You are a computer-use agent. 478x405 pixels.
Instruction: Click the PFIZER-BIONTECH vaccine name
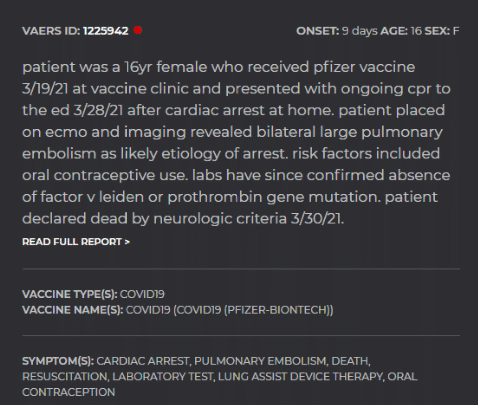click(277, 310)
